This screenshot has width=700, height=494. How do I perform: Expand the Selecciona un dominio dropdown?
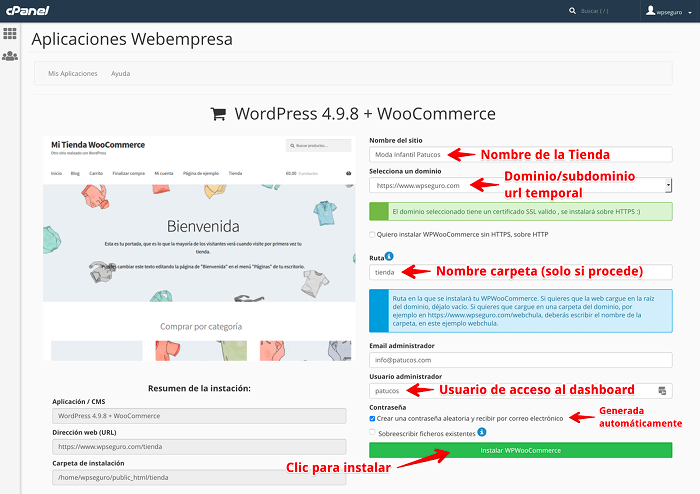[668, 185]
